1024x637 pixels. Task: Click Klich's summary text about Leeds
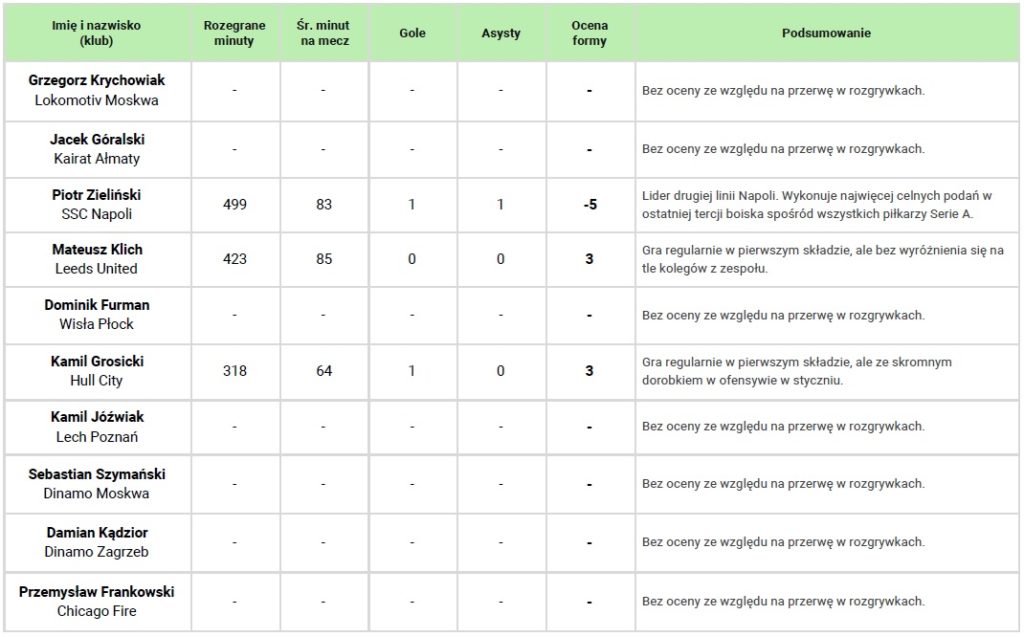pos(823,259)
